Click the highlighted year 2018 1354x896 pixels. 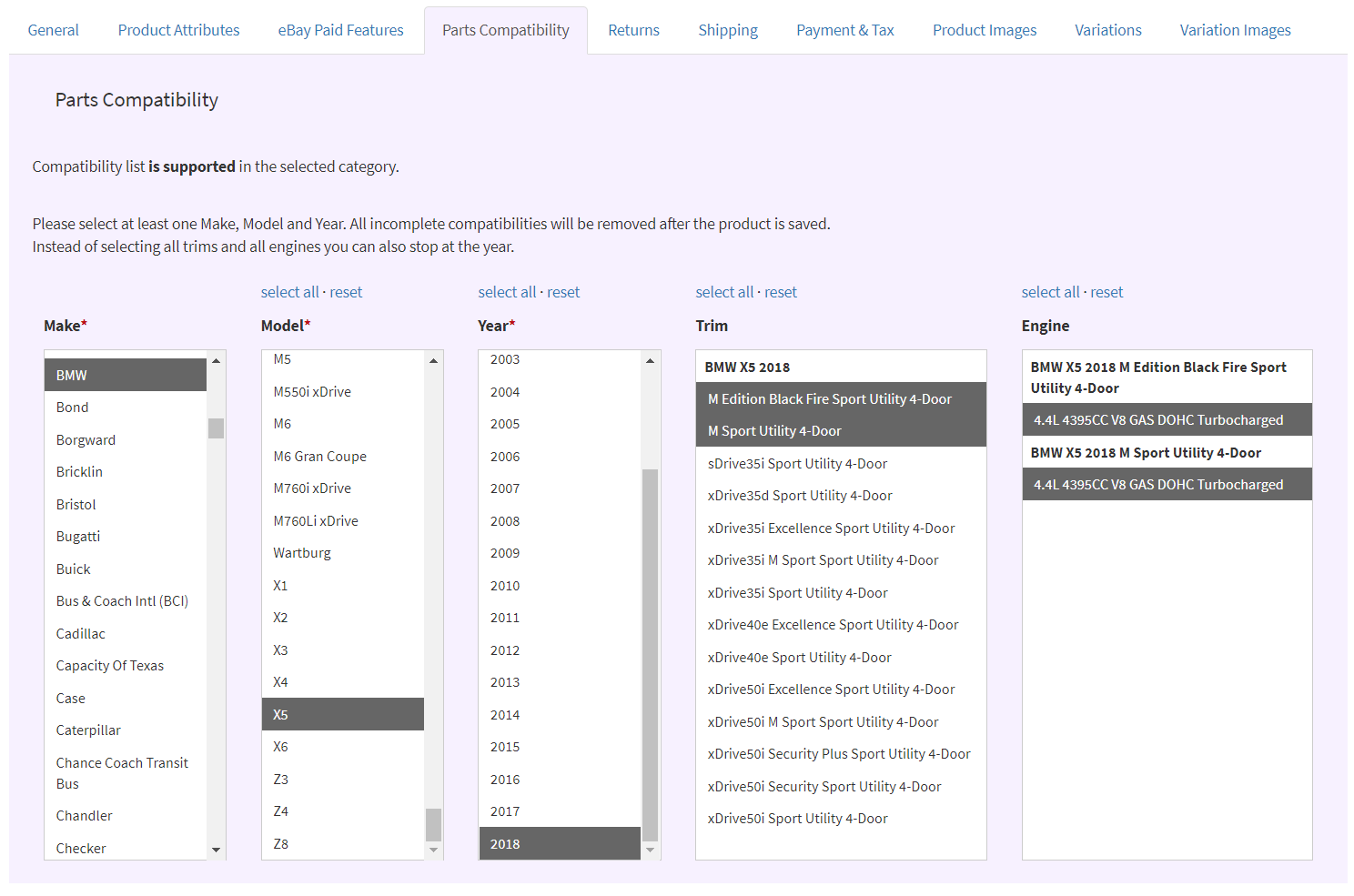[560, 843]
